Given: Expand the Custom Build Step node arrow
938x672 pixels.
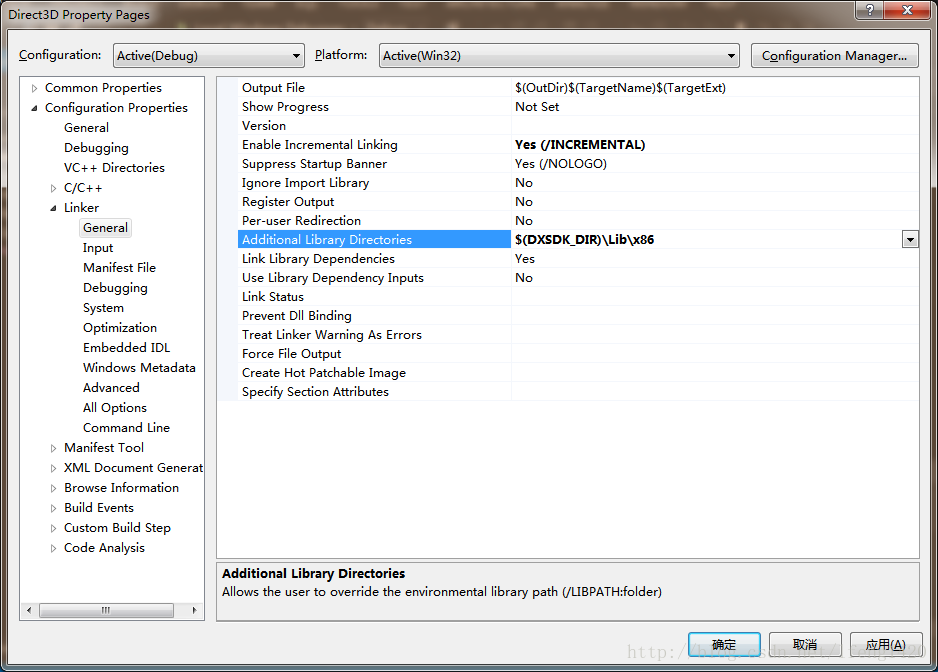Looking at the screenshot, I should tap(53, 528).
